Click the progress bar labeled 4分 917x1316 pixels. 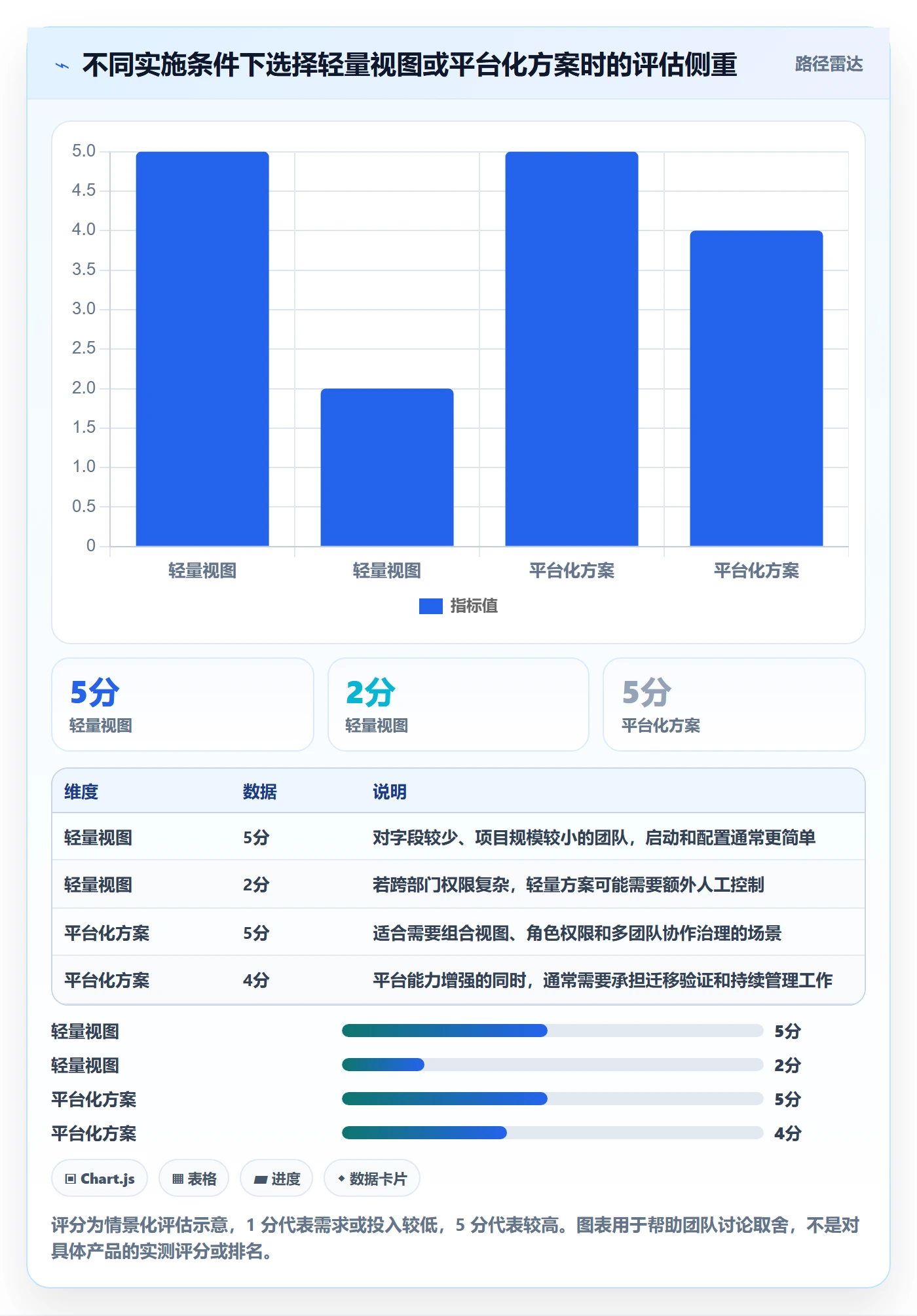553,1133
